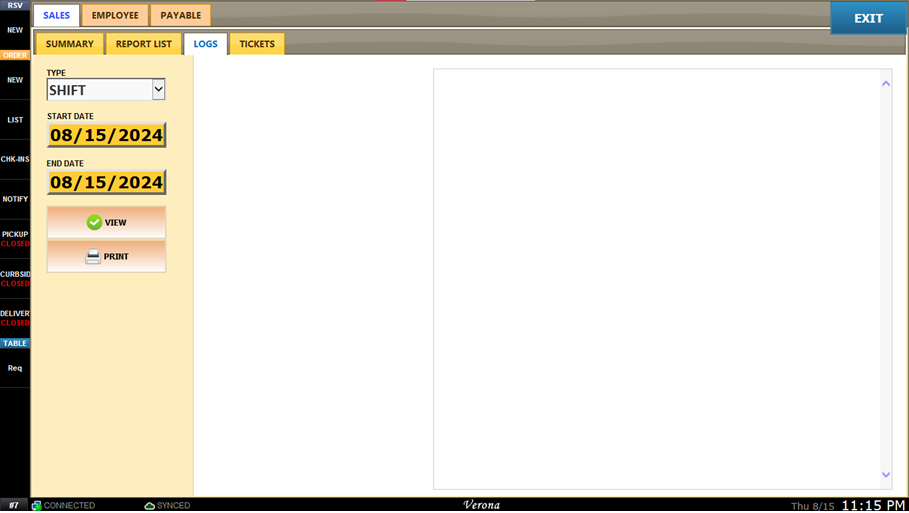This screenshot has width=909, height=513.
Task: Open the SHIFT type combo box
Action: [x=106, y=90]
